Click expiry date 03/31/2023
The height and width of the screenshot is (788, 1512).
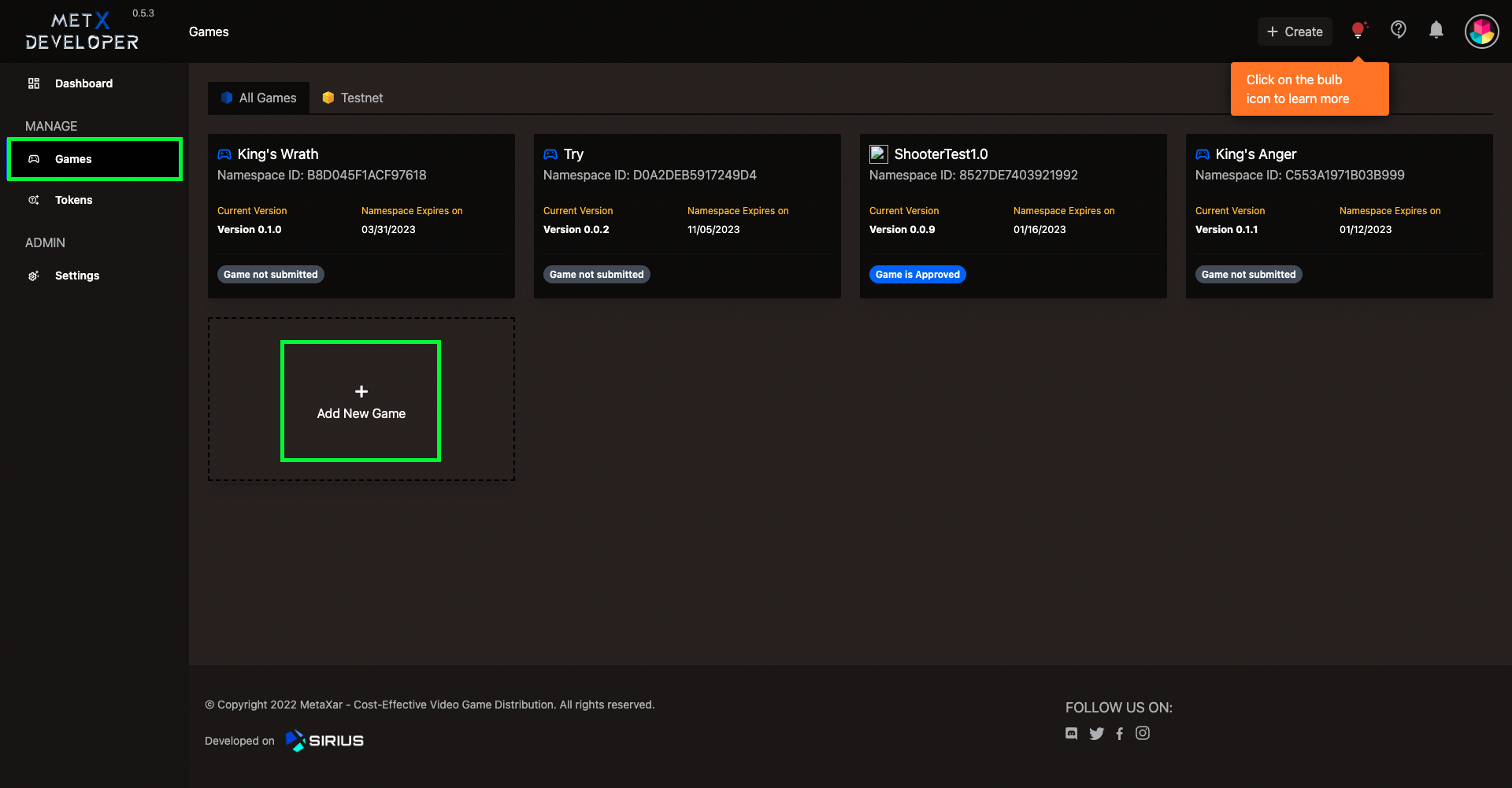point(388,230)
